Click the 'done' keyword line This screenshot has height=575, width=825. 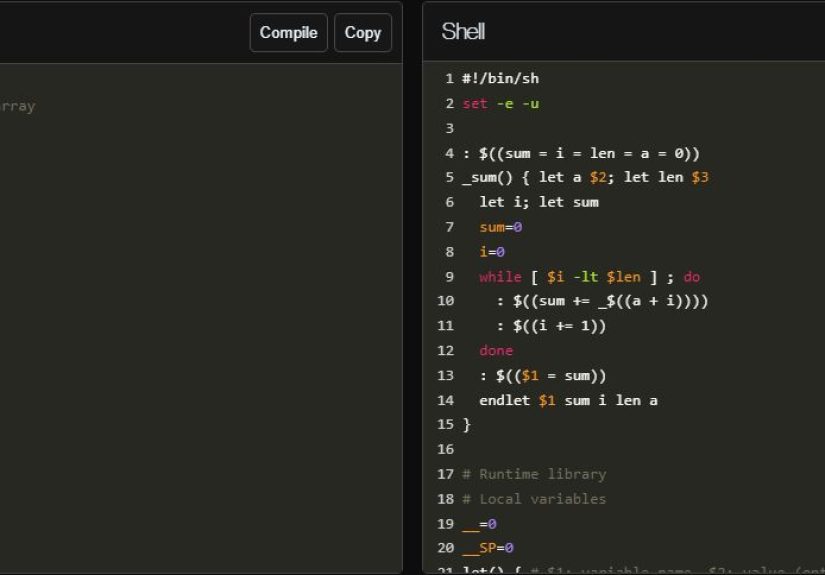(496, 350)
